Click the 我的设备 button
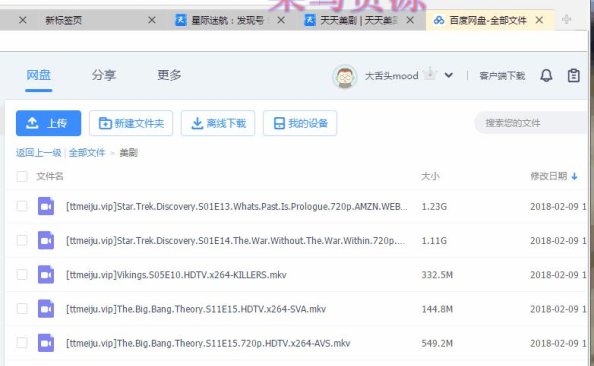This screenshot has height=366, width=594. [300, 123]
